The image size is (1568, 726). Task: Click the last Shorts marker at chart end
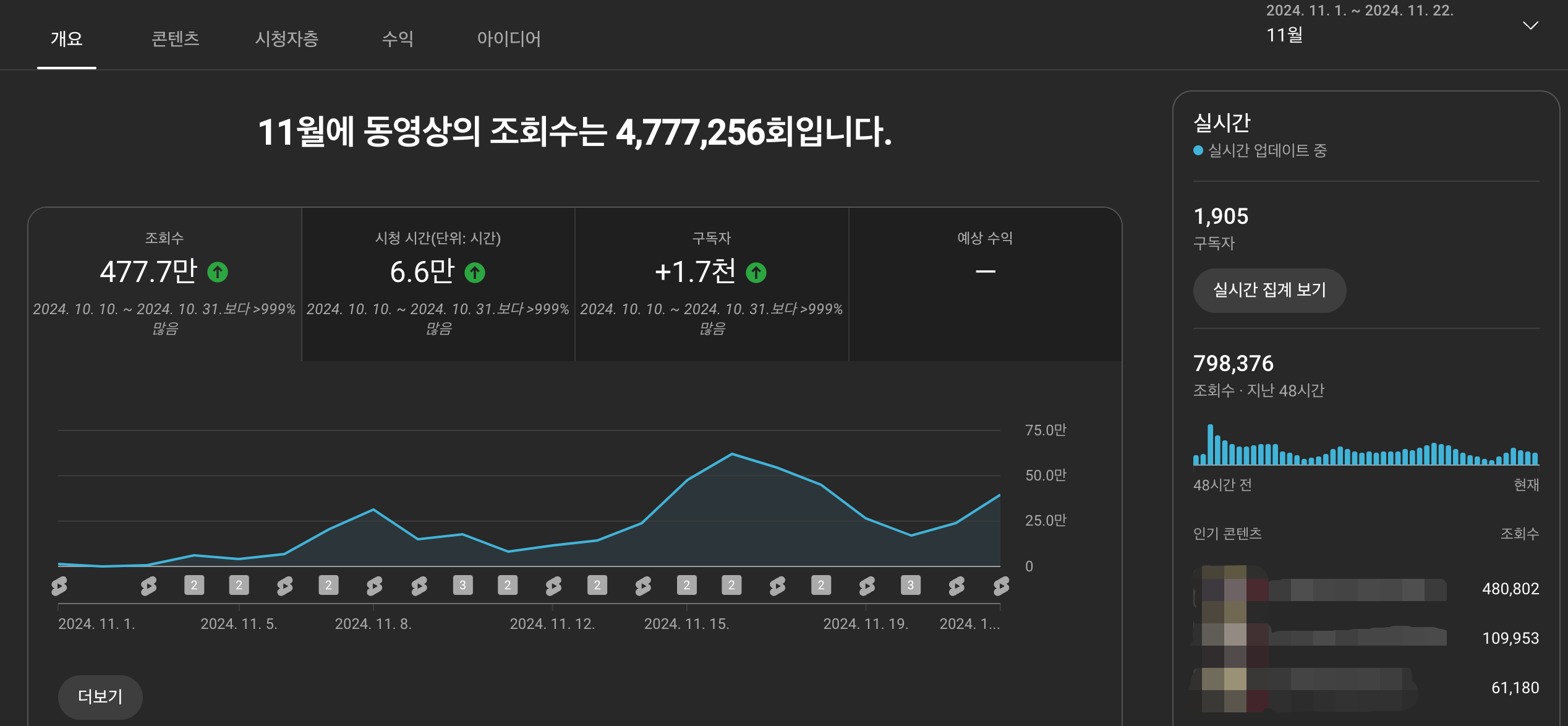click(1001, 586)
